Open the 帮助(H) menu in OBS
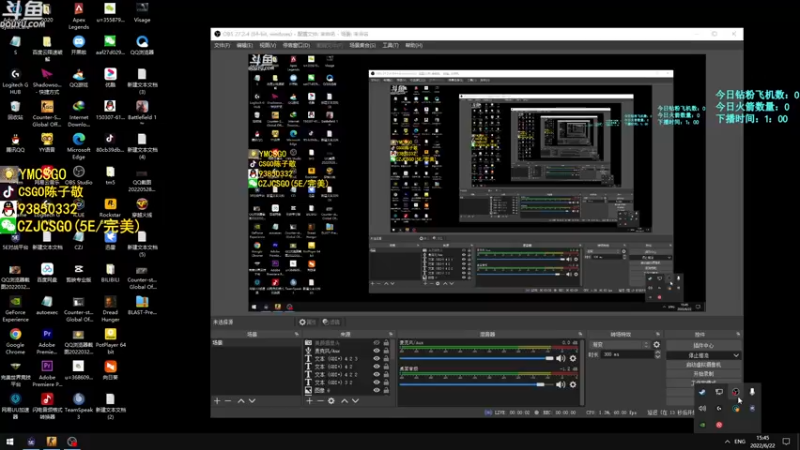 coord(414,45)
